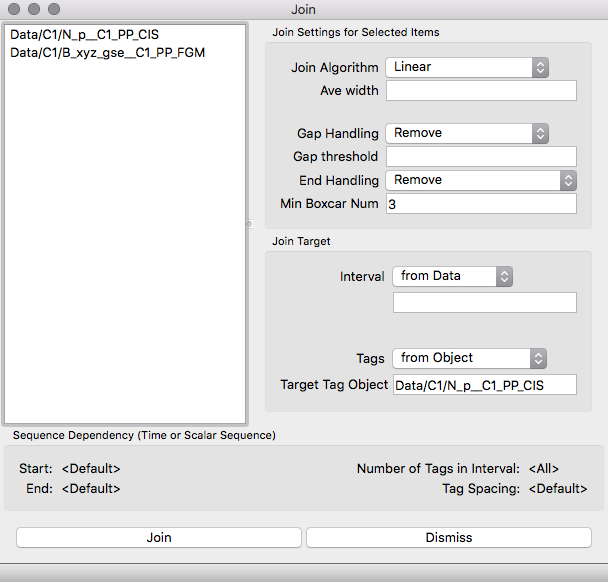Click the Join window title bar
Viewport: 608px width, 582px height.
click(x=303, y=9)
